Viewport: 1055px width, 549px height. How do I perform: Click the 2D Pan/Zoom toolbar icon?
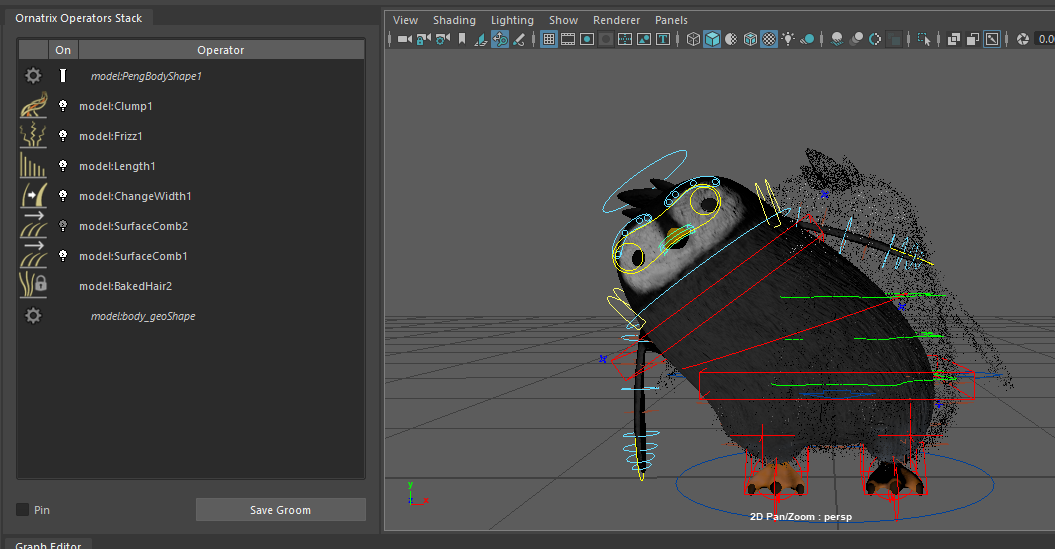(500, 39)
